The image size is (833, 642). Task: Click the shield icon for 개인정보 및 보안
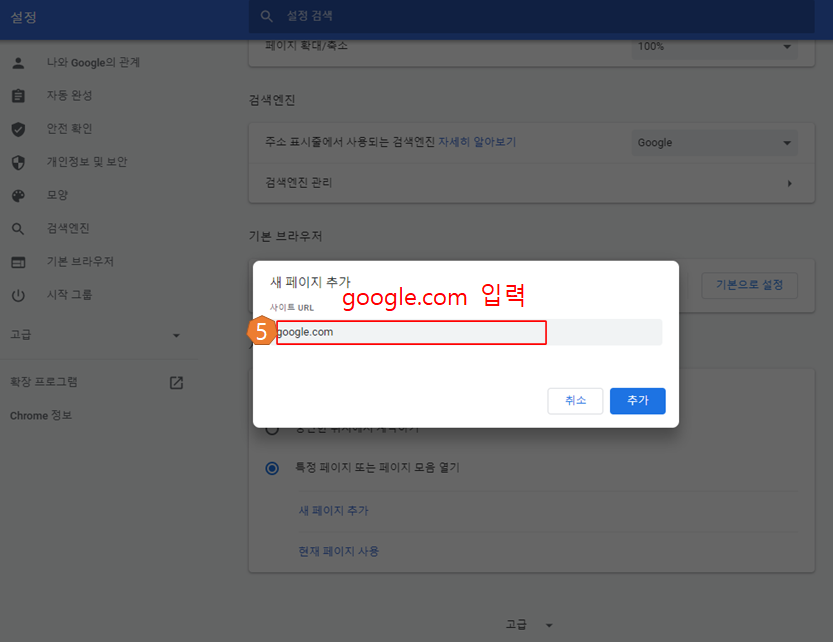18,163
